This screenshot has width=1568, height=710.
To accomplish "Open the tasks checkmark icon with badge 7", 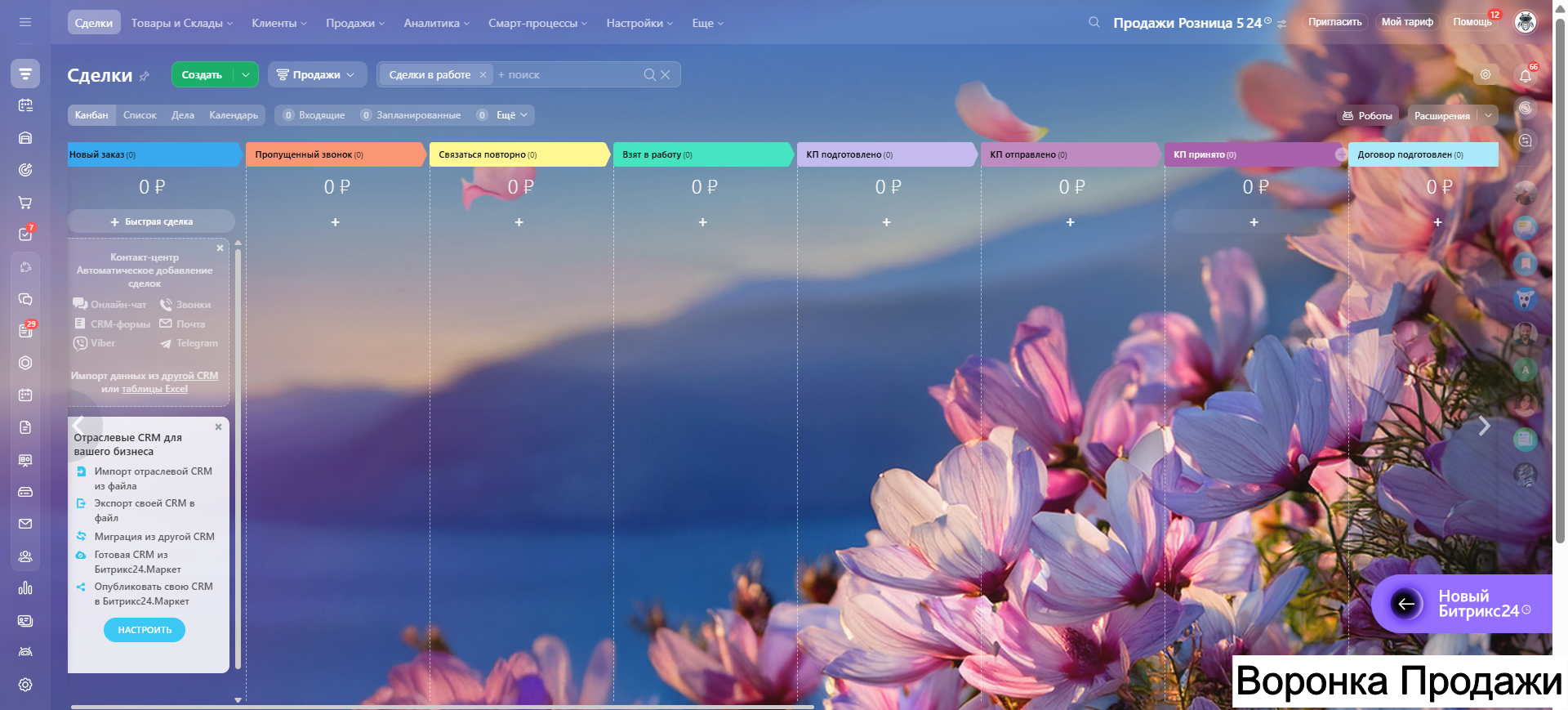I will click(25, 234).
